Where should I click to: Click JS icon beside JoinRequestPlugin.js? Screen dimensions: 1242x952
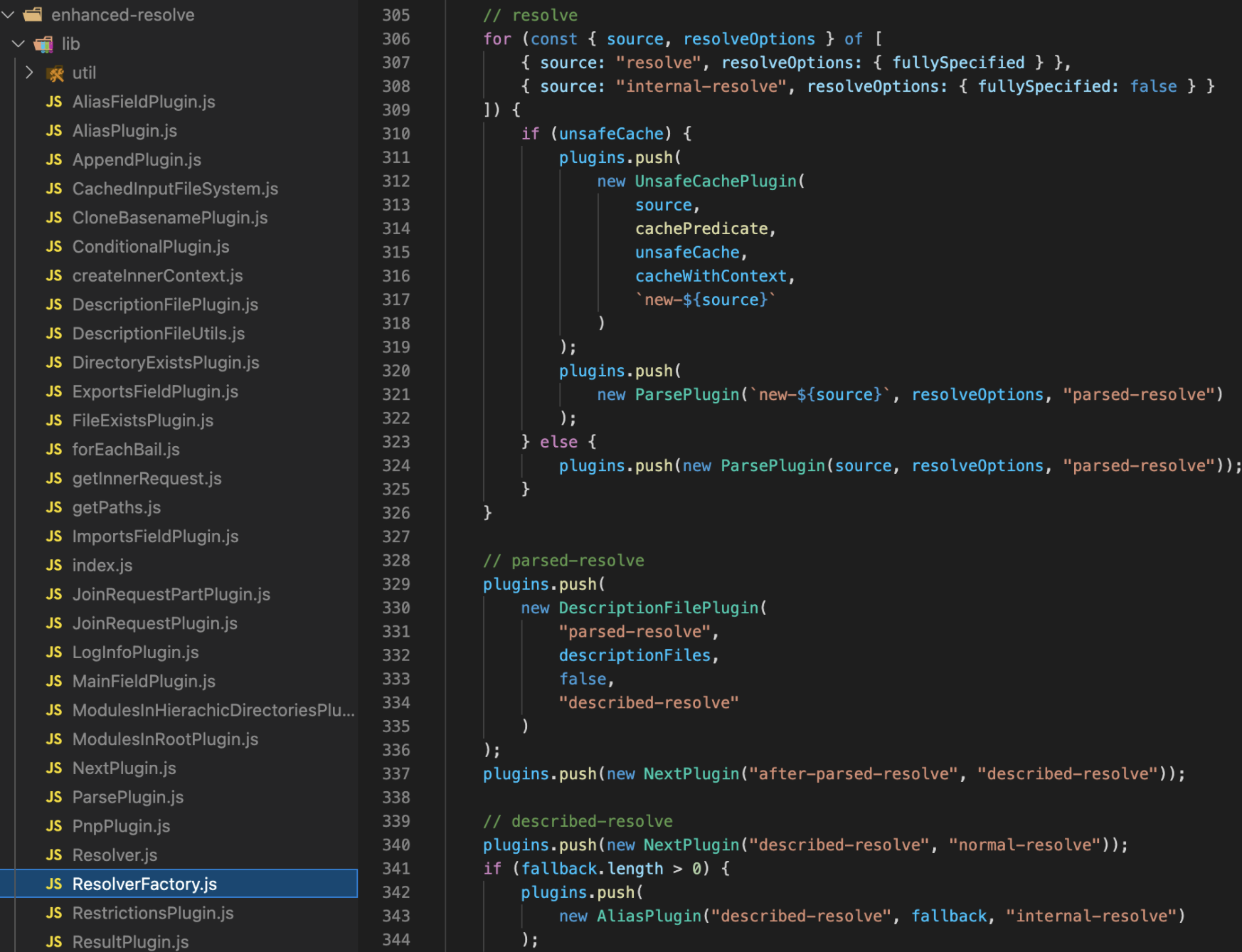[x=54, y=623]
